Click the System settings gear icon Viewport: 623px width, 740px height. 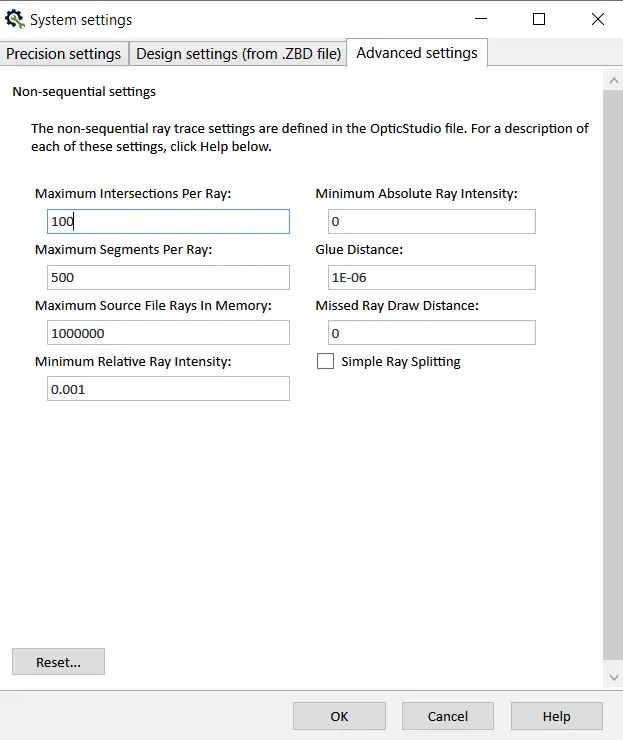(15, 19)
